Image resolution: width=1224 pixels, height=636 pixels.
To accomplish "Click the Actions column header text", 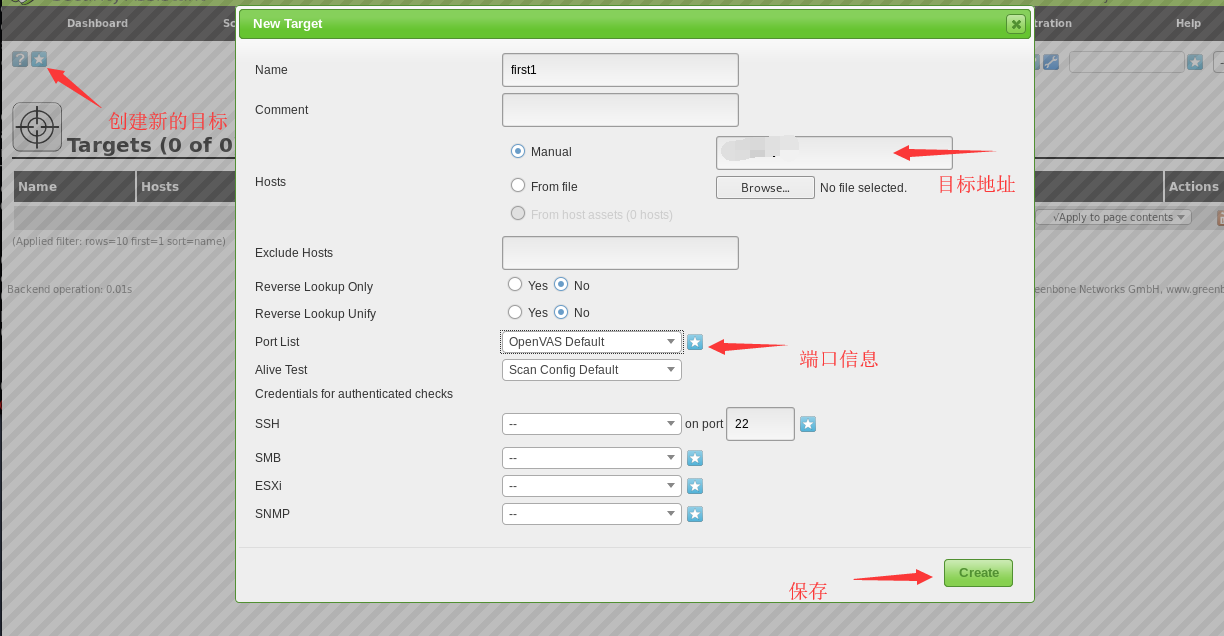I will (1194, 187).
